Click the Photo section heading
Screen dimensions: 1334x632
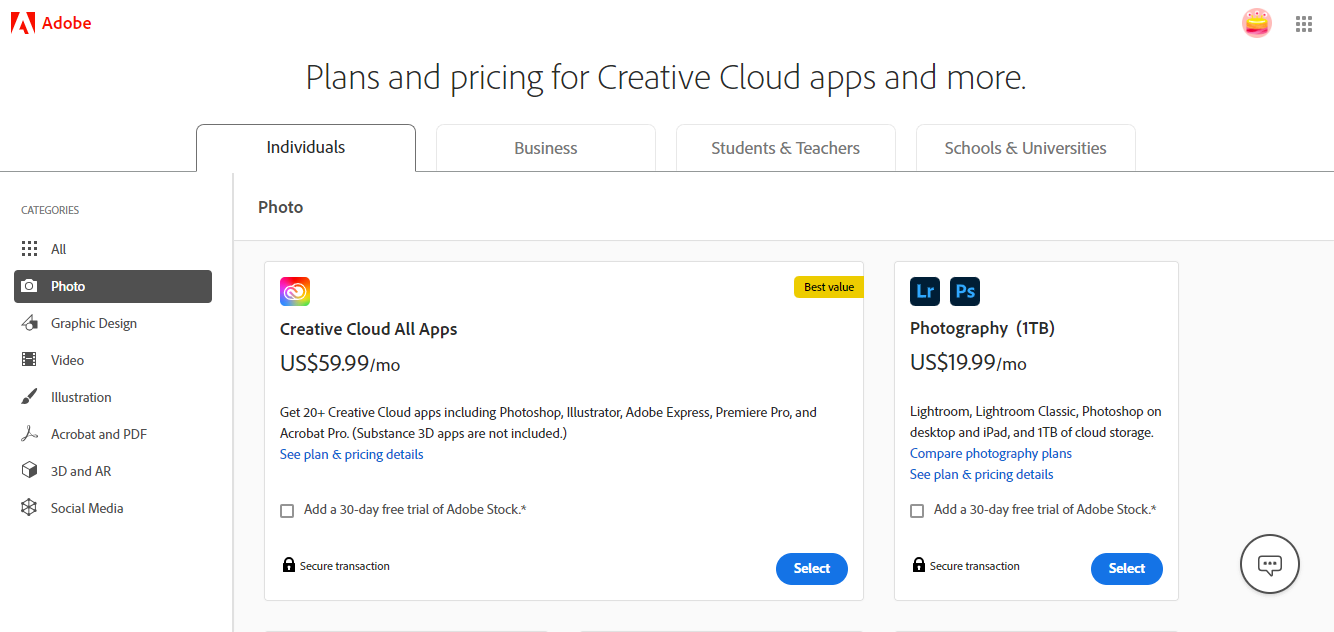pos(281,207)
